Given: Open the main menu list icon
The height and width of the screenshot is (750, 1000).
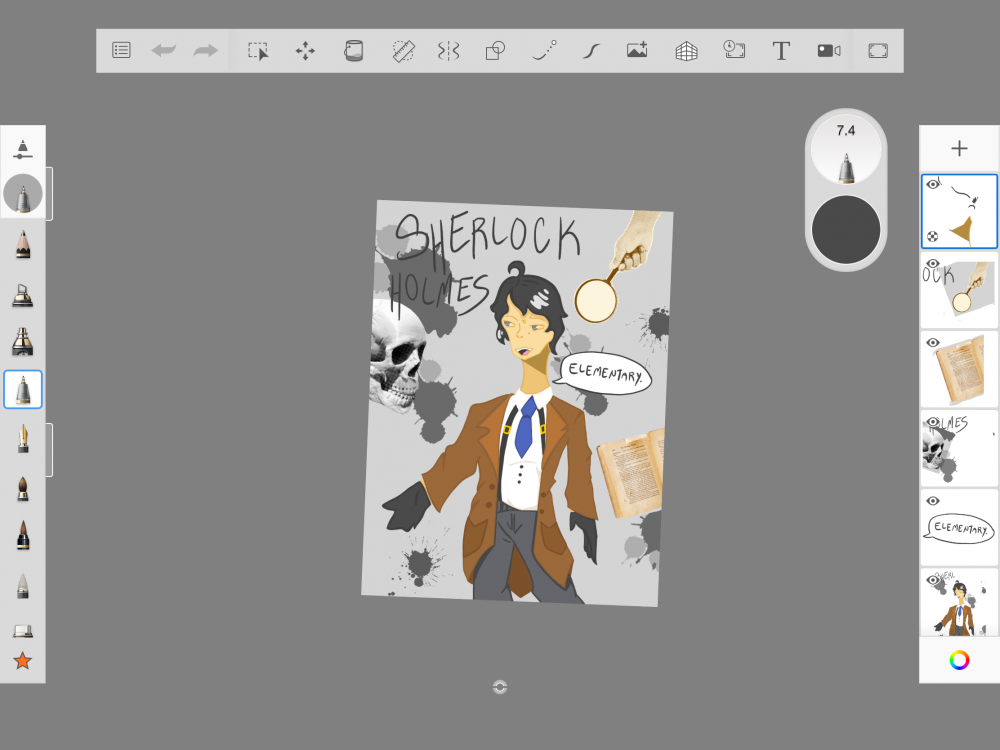Looking at the screenshot, I should (x=121, y=50).
